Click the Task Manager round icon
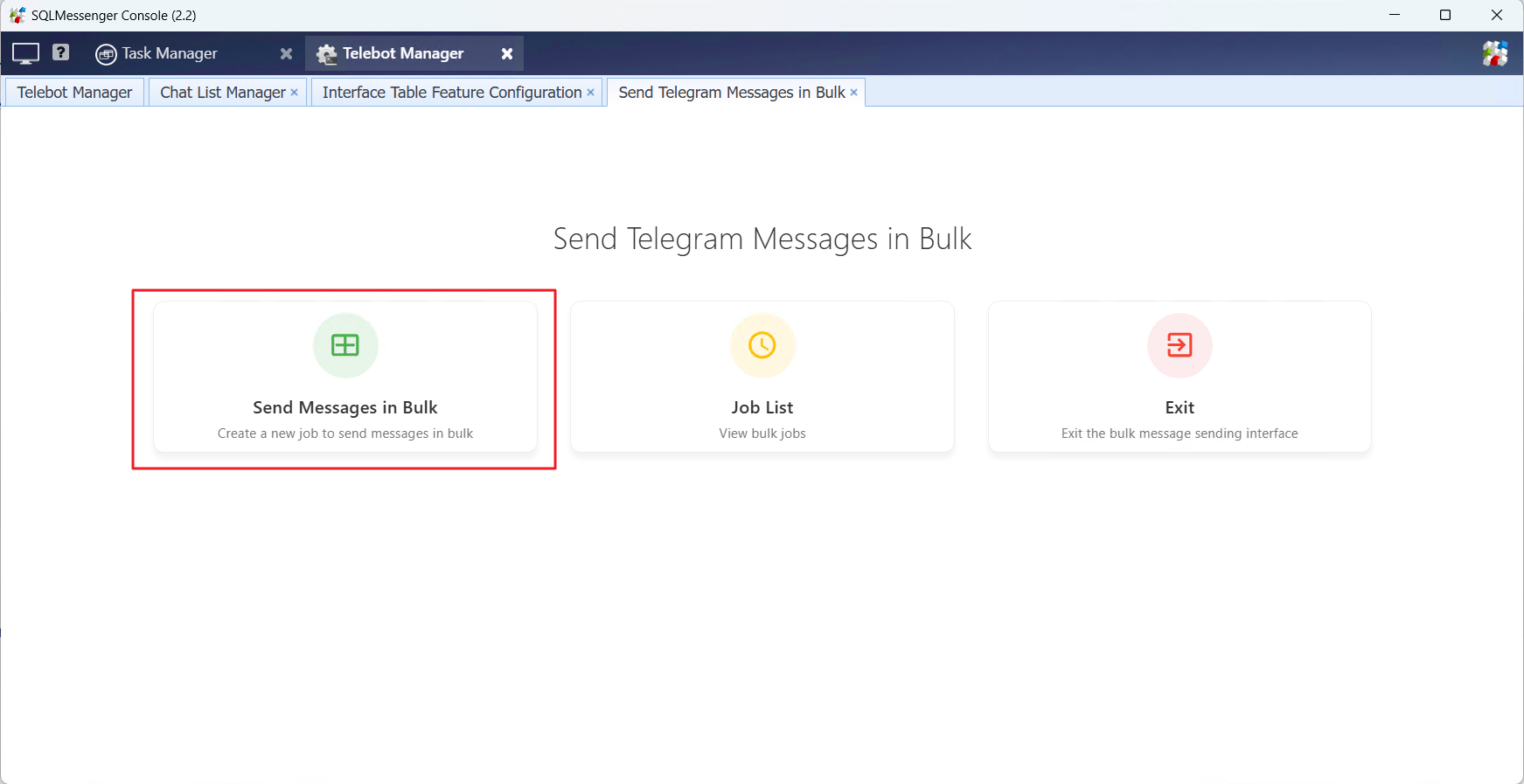Screen dimensions: 1524x784 (x=106, y=54)
